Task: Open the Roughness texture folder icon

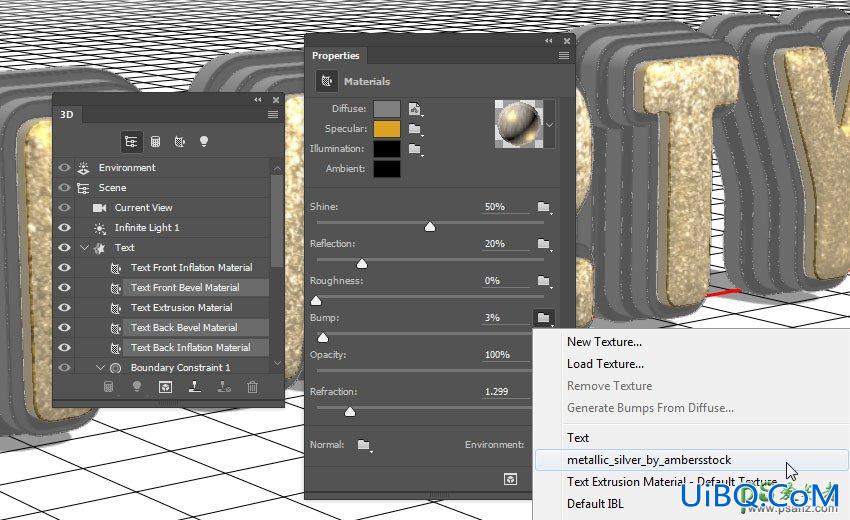Action: [544, 280]
